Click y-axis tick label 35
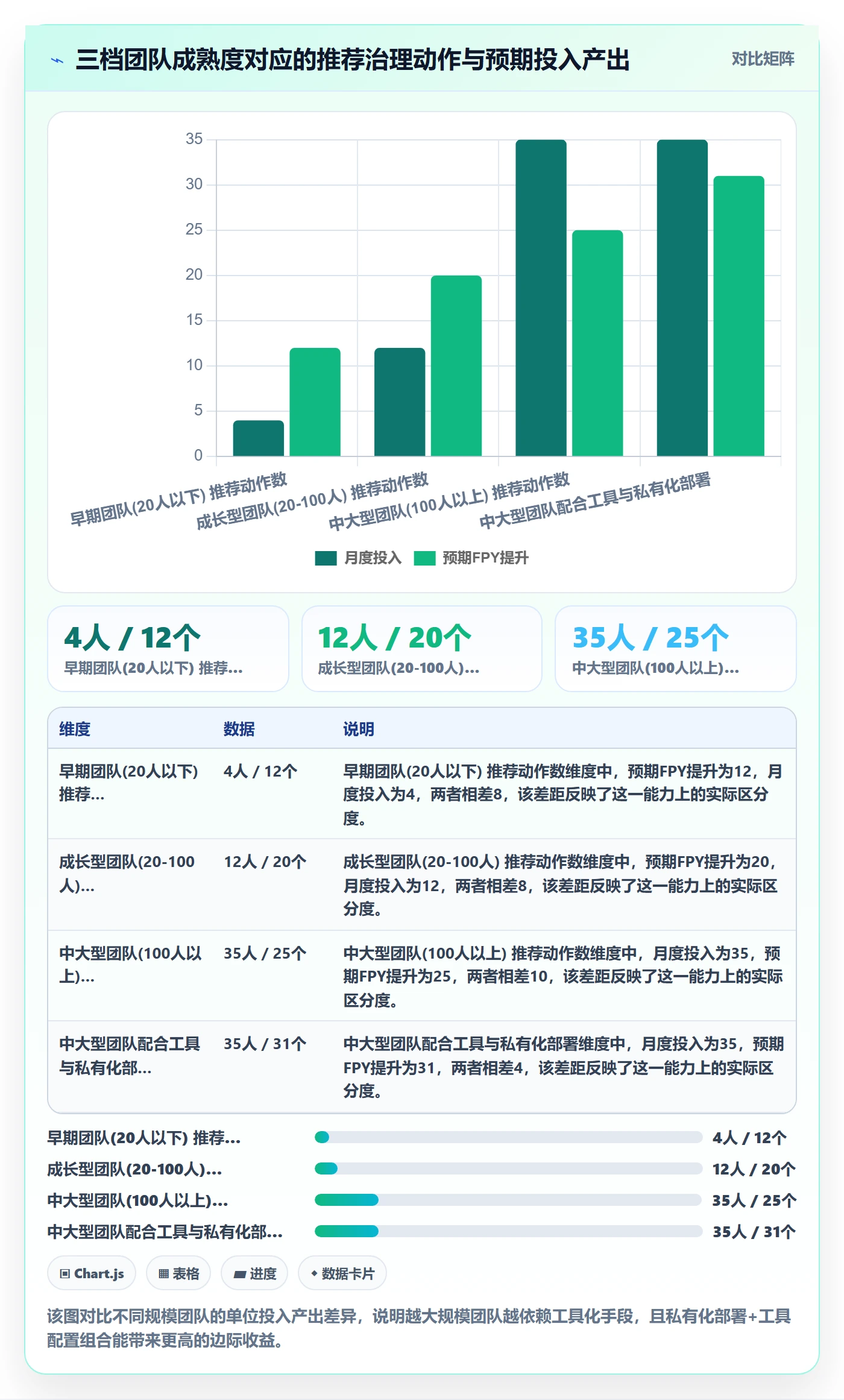 194,139
